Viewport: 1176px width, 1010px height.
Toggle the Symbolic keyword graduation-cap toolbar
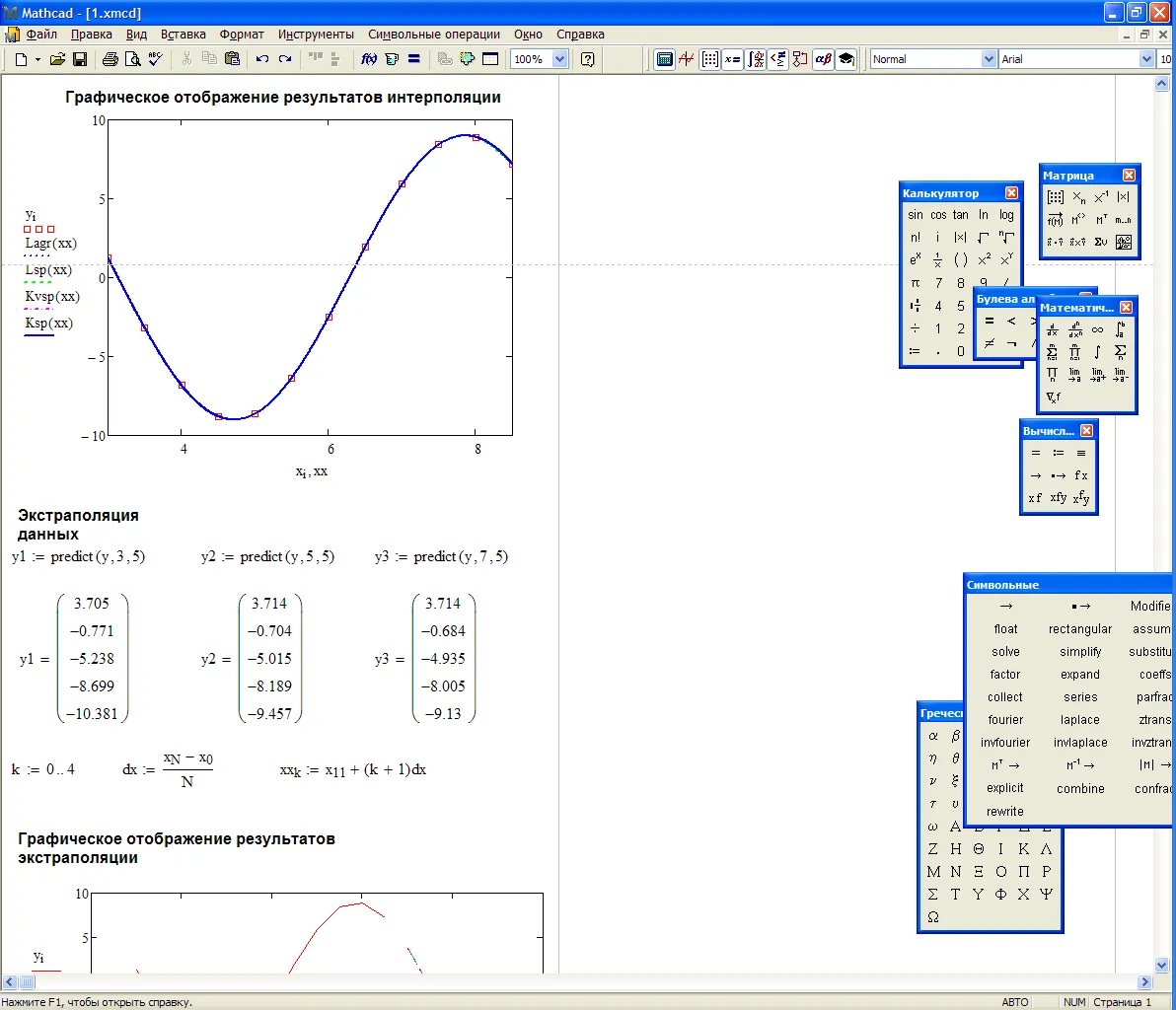click(x=845, y=59)
